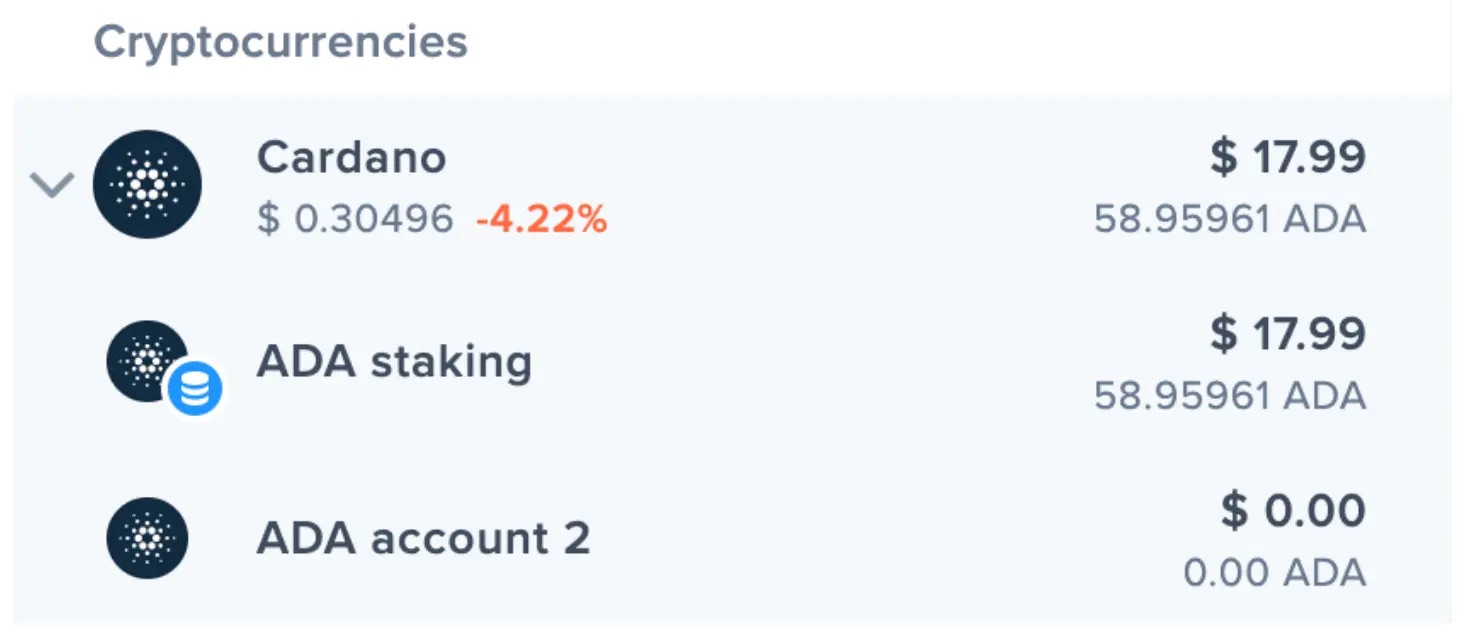Image resolution: width=1462 pixels, height=632 pixels.
Task: Select ADA account 2 row
Action: pos(732,538)
